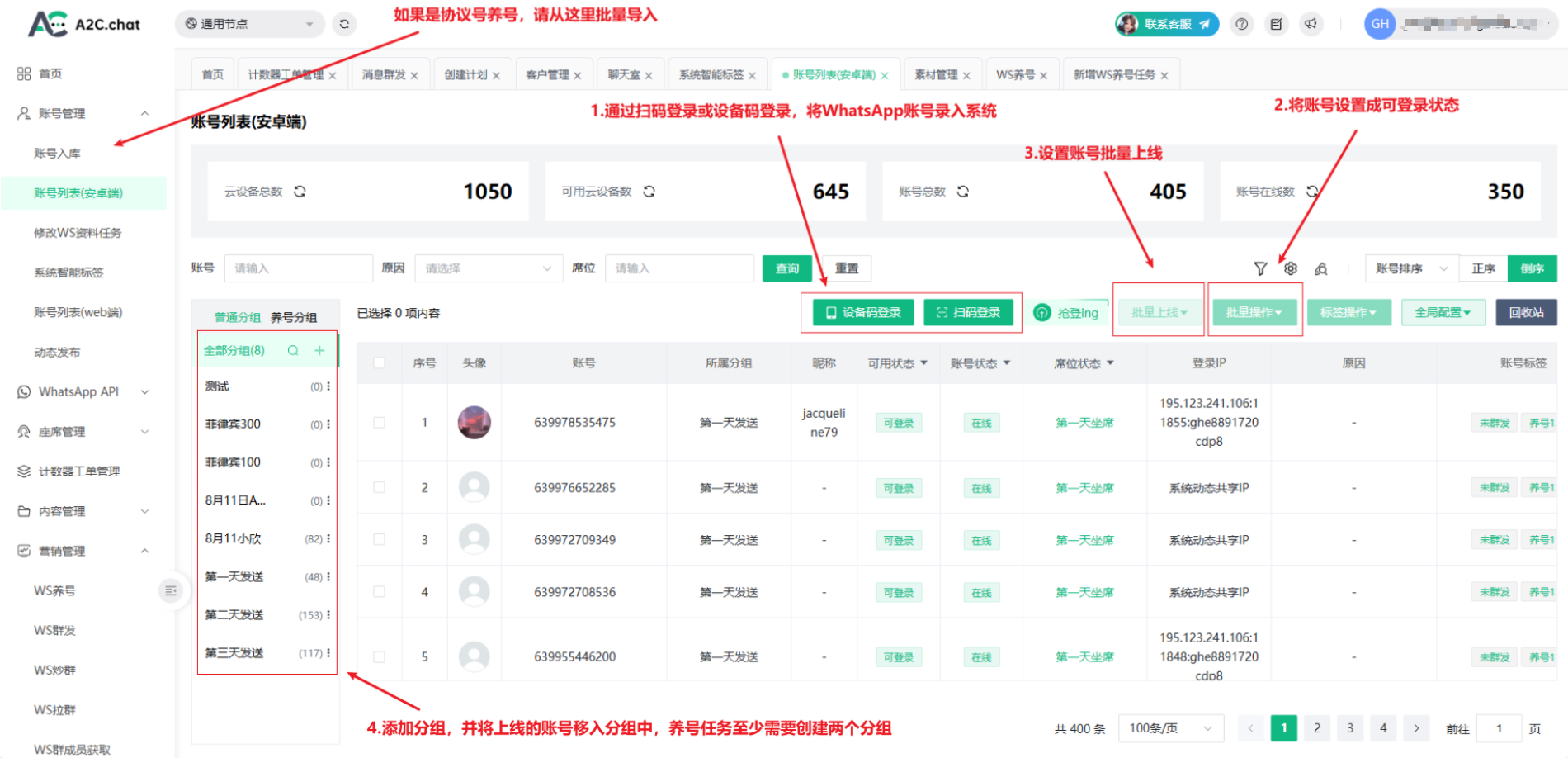Open column settings gear icon
The image size is (1568, 758).
(x=1291, y=268)
